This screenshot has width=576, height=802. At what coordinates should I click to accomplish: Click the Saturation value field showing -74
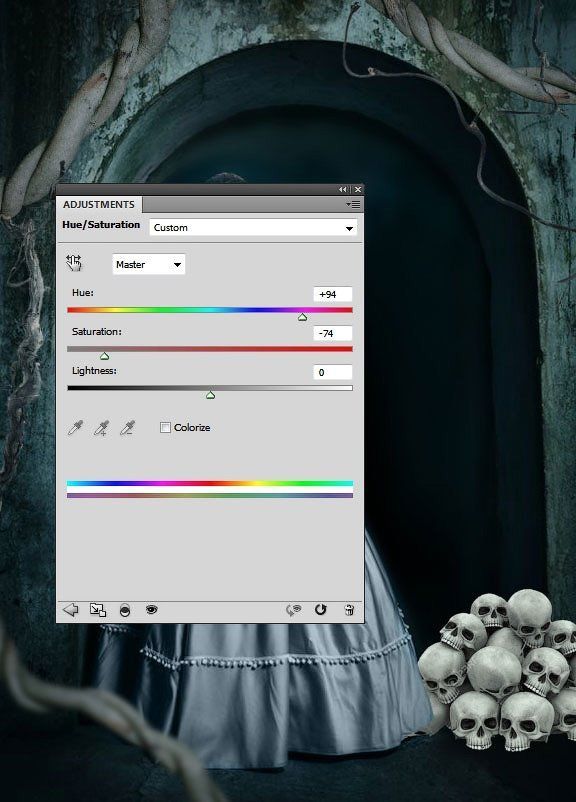pyautogui.click(x=333, y=333)
